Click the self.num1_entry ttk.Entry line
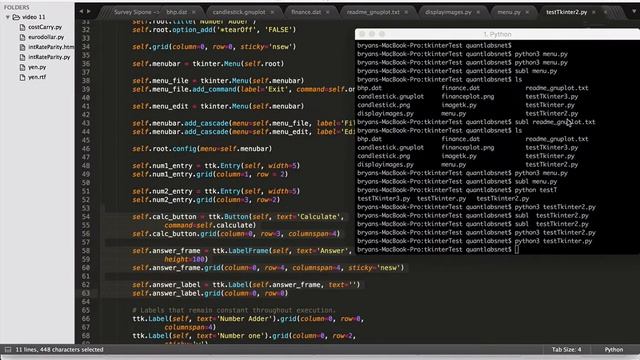This screenshot has height=360, width=640. tap(216, 166)
